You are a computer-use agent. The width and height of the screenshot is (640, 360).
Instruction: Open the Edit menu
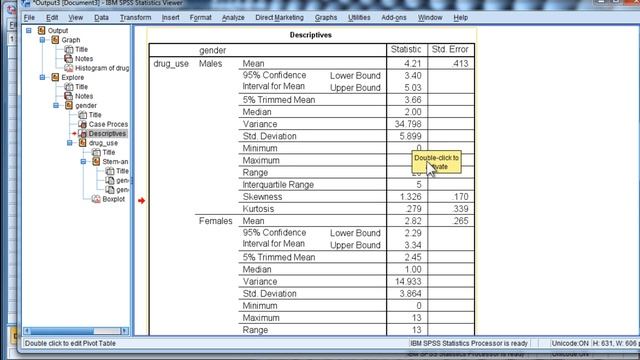tap(52, 18)
